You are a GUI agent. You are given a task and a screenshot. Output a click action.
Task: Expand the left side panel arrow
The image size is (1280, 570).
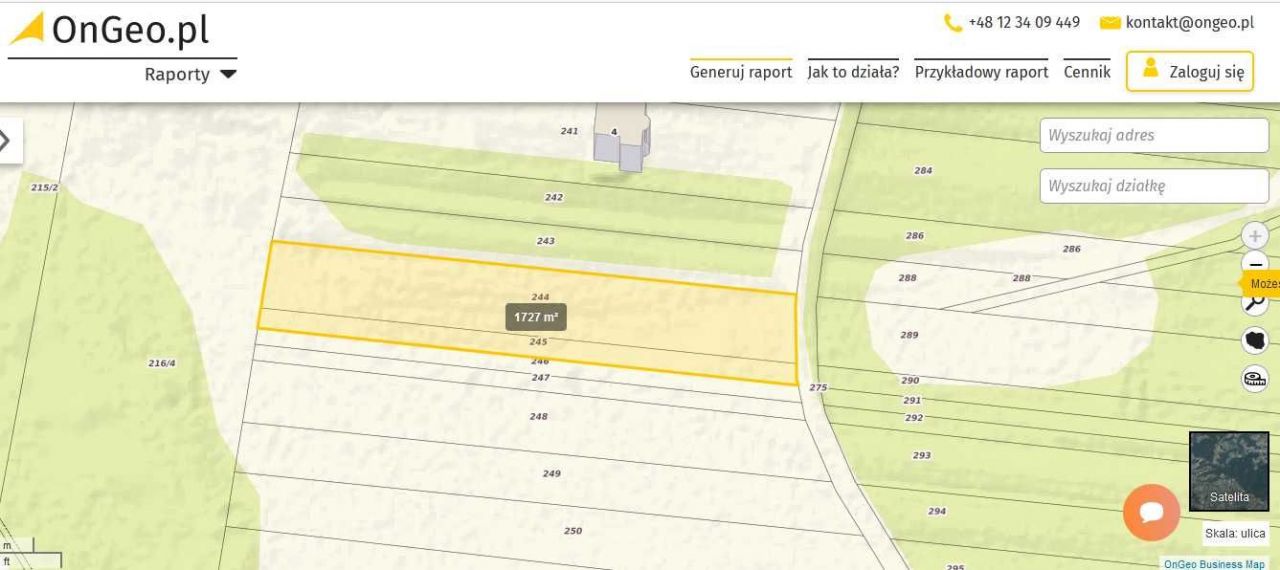(9, 141)
